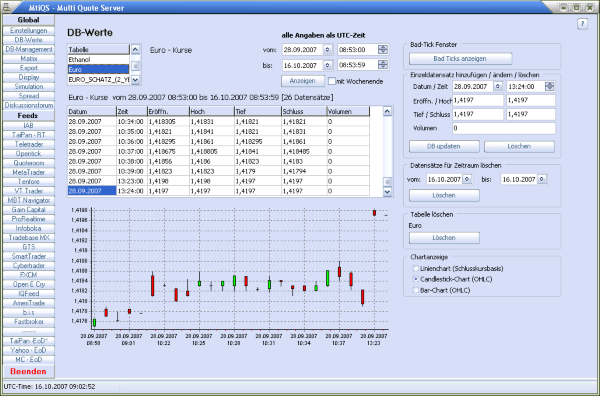Select the Gain Capital feed
600x396 pixels.
pyautogui.click(x=29, y=210)
